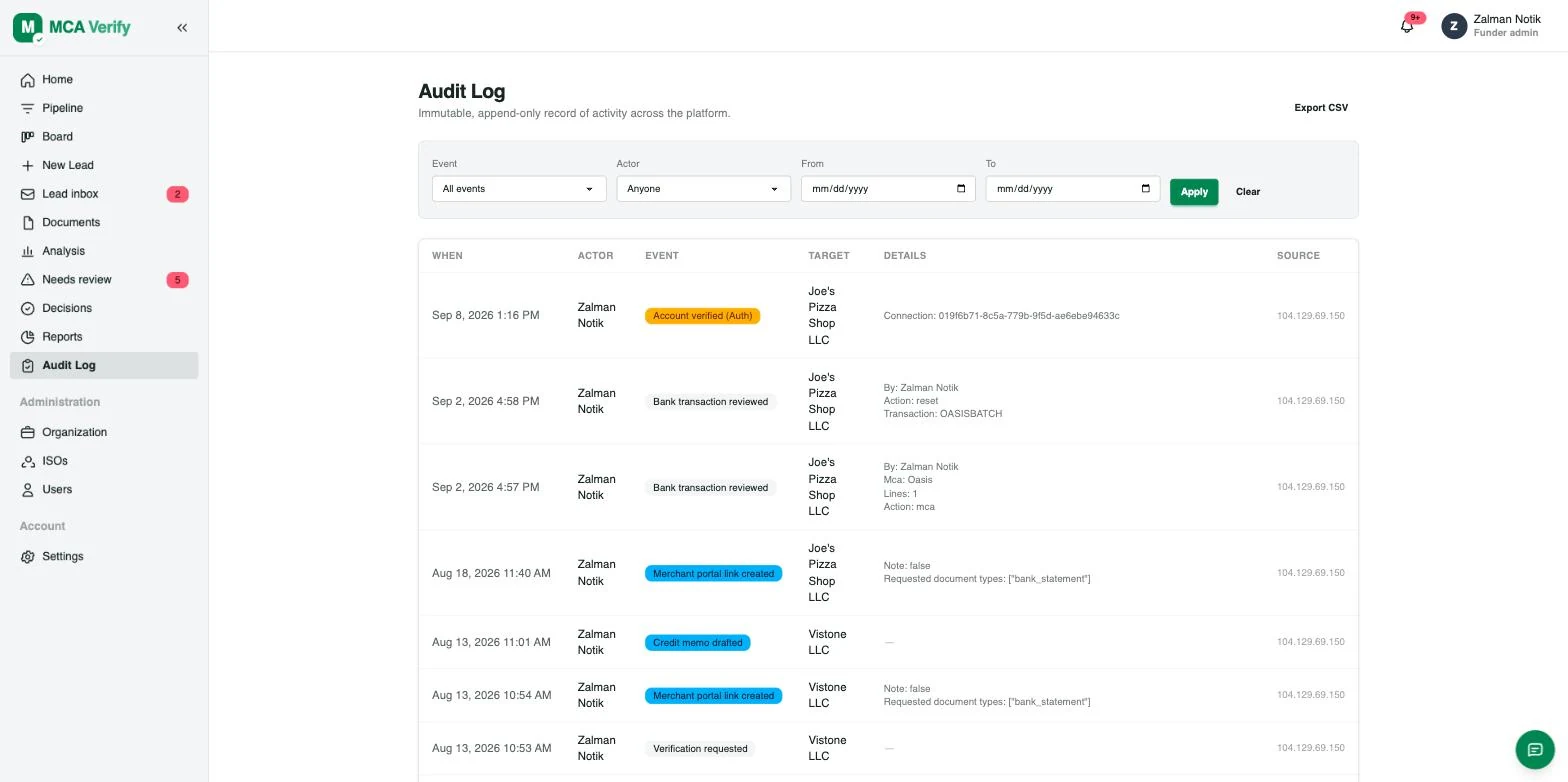Click the Sep 2, 2026 4:57 PM timestamp
This screenshot has width=1568, height=782.
(486, 488)
